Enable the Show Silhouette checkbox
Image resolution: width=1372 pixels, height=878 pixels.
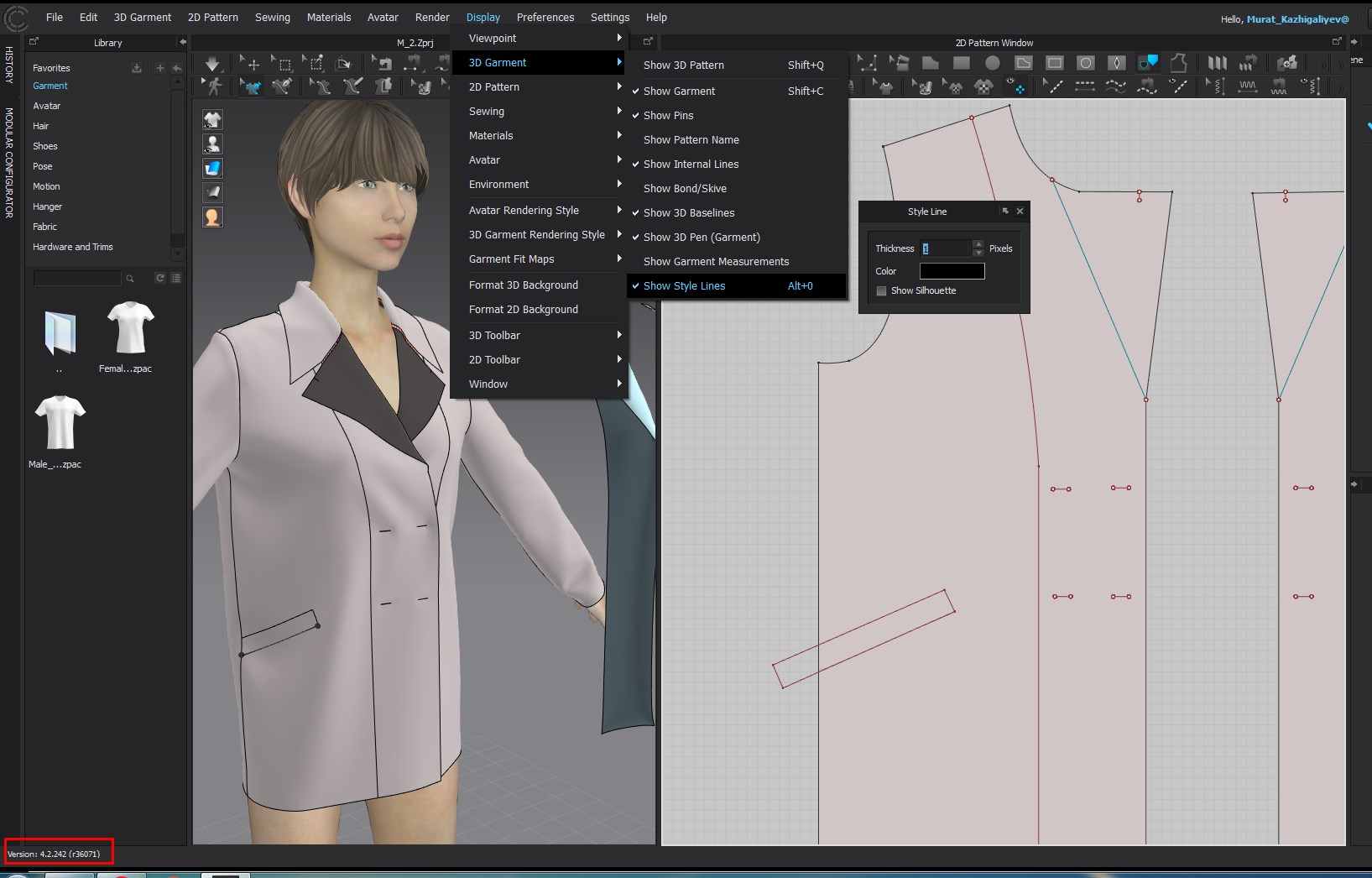click(881, 291)
